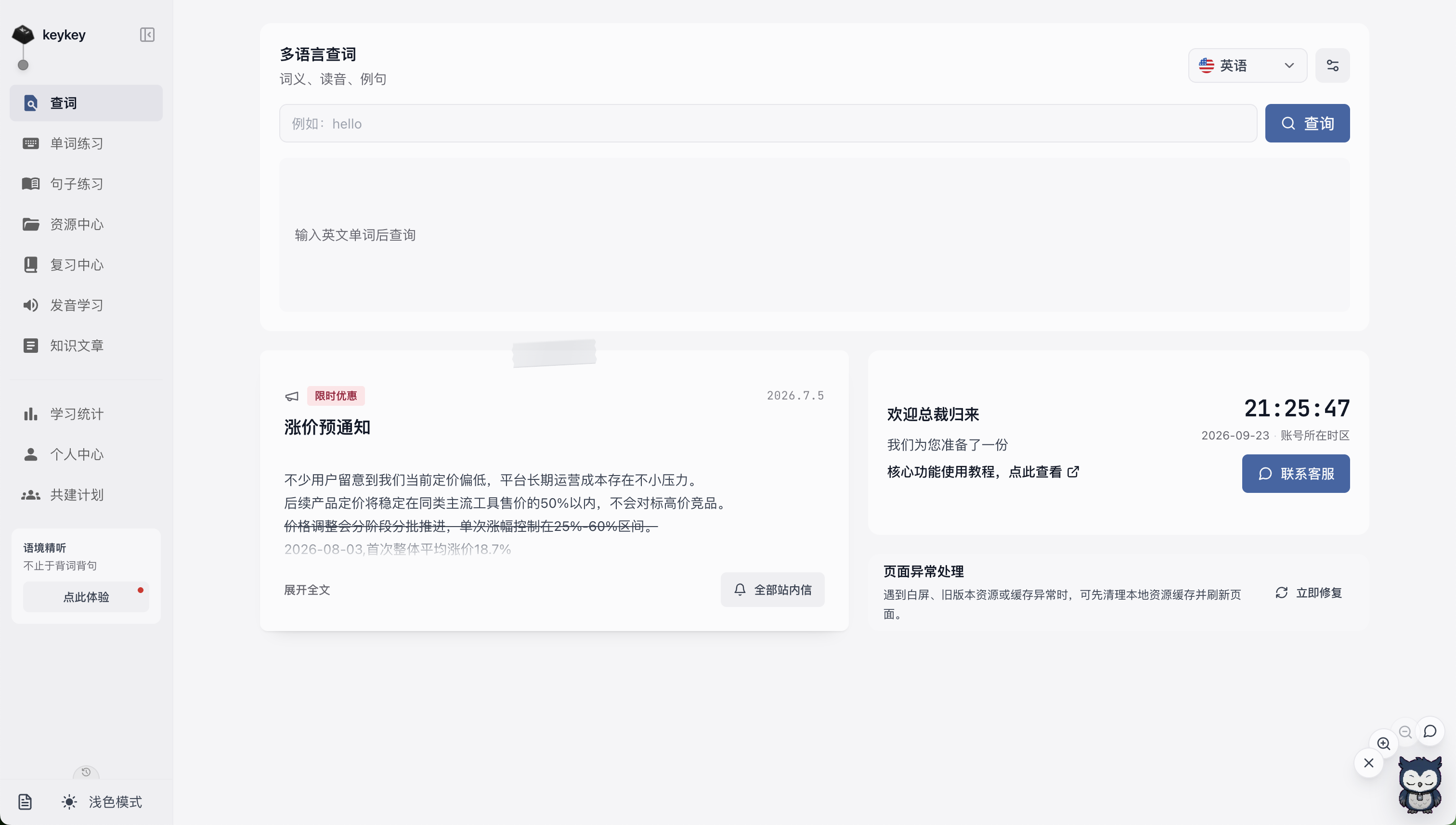The height and width of the screenshot is (825, 1456).
Task: Open chat bubble icon near owl
Action: coord(1430,732)
